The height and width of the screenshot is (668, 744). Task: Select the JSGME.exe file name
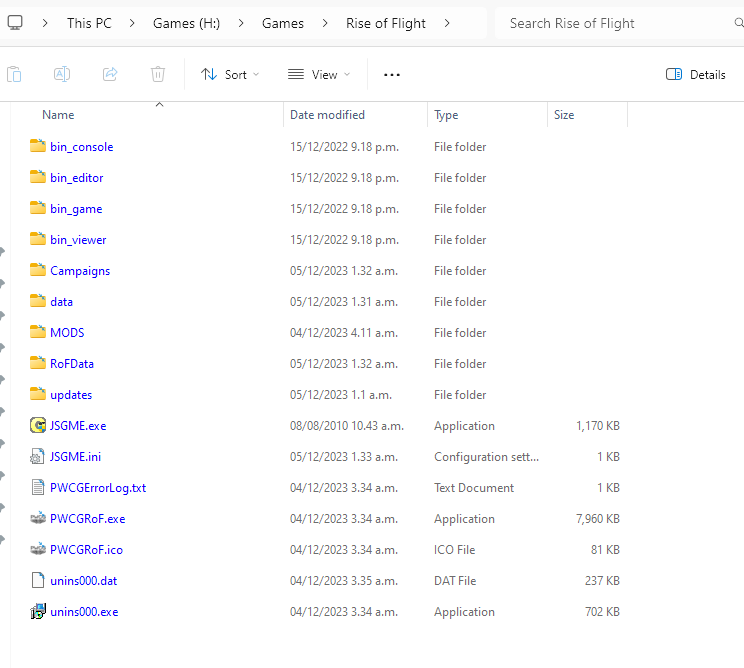click(x=78, y=426)
